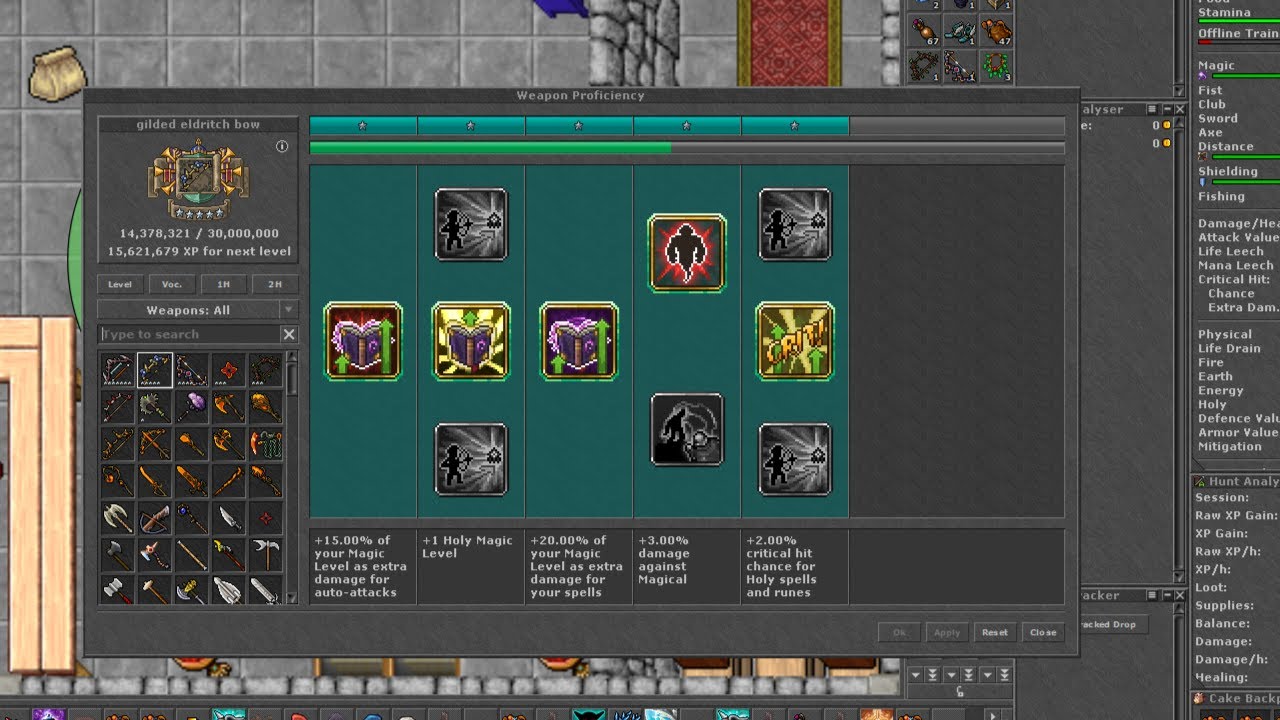Click the Ok button

tap(899, 632)
